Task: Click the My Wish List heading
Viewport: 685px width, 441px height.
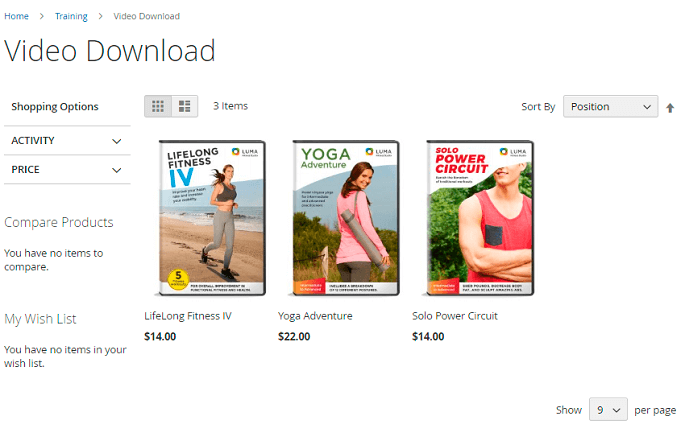Action: tap(40, 319)
